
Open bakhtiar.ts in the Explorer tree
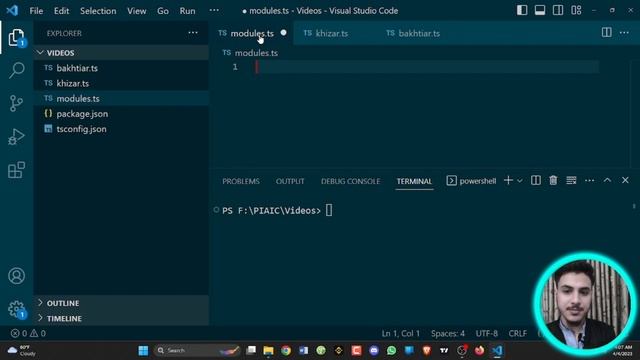coord(122,68)
